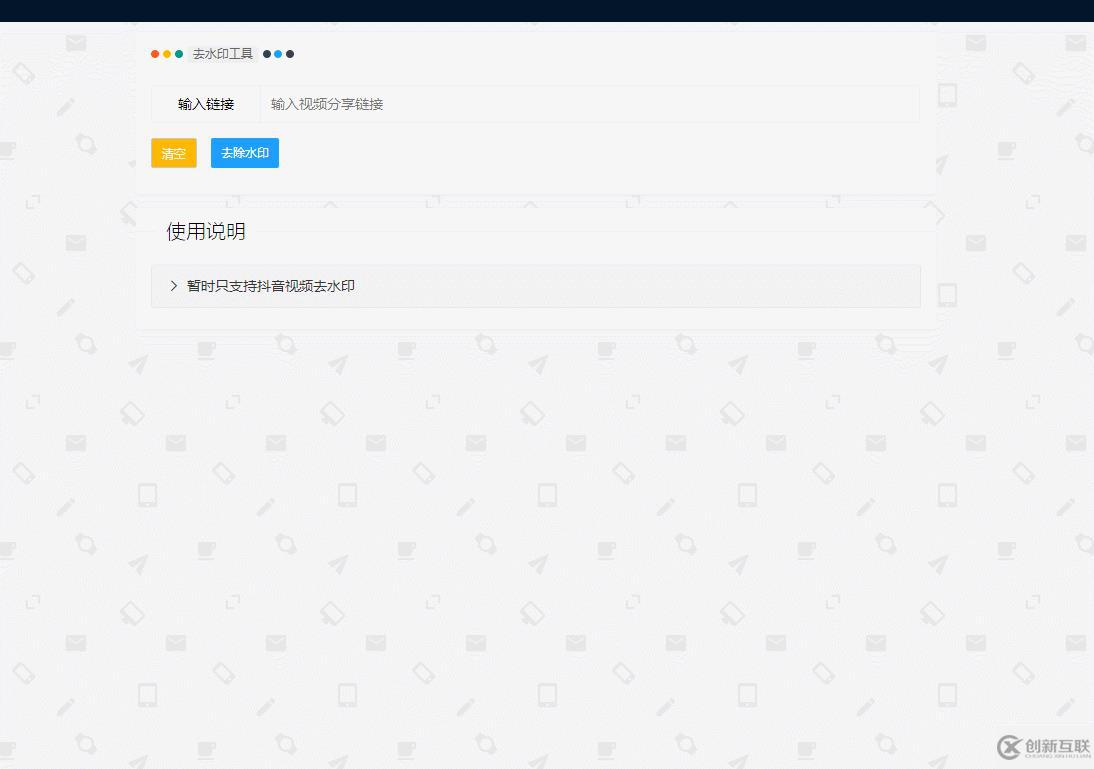Expand the 暂时只支持抖音视频去水印 chevron
This screenshot has height=769, width=1094.
174,286
